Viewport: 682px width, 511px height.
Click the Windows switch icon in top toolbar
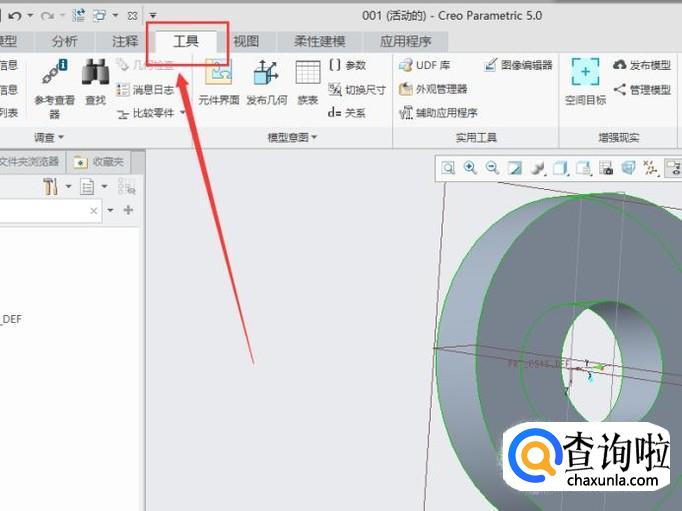pos(100,16)
